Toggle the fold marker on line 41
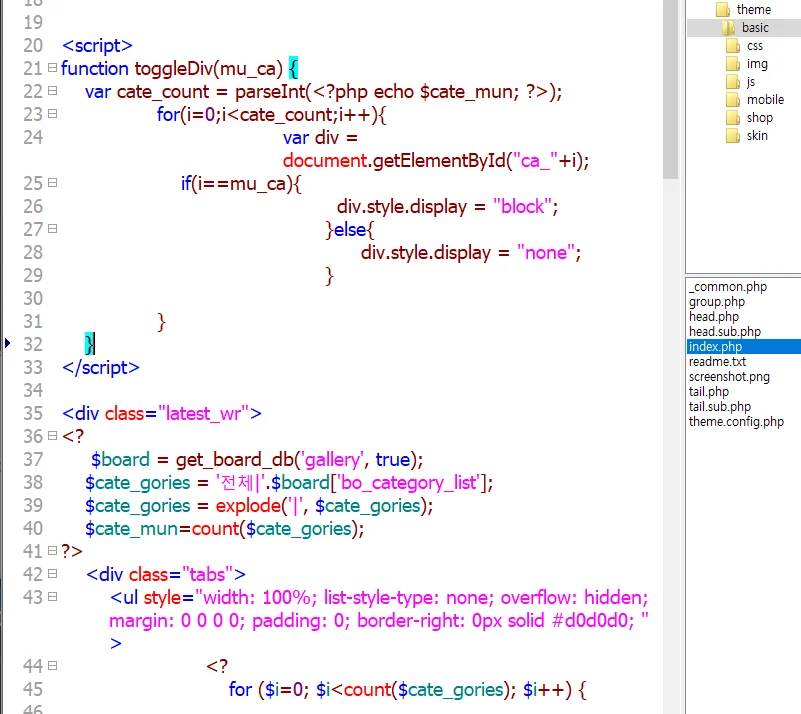Image resolution: width=801 pixels, height=714 pixels. (52, 550)
